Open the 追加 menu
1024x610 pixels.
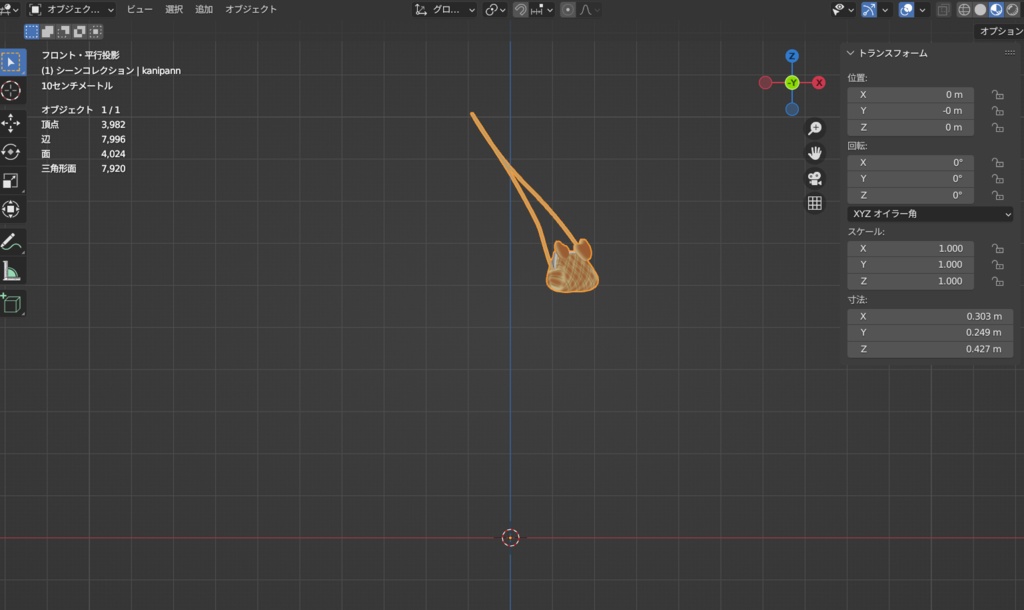tap(204, 10)
